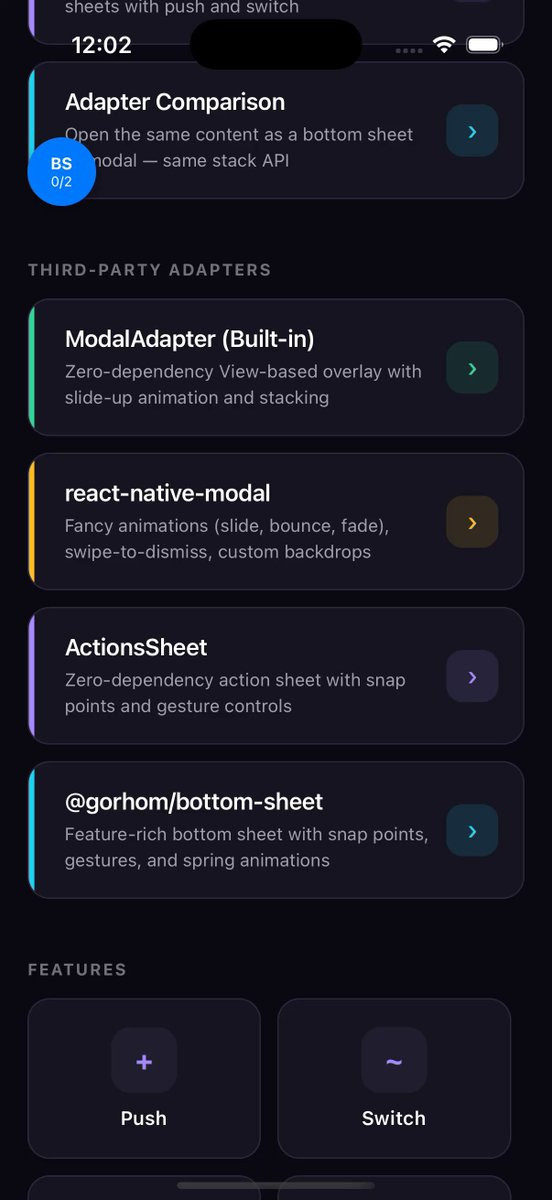Open ModalAdapter using the green chevron
552x1200 pixels.
[x=472, y=368]
